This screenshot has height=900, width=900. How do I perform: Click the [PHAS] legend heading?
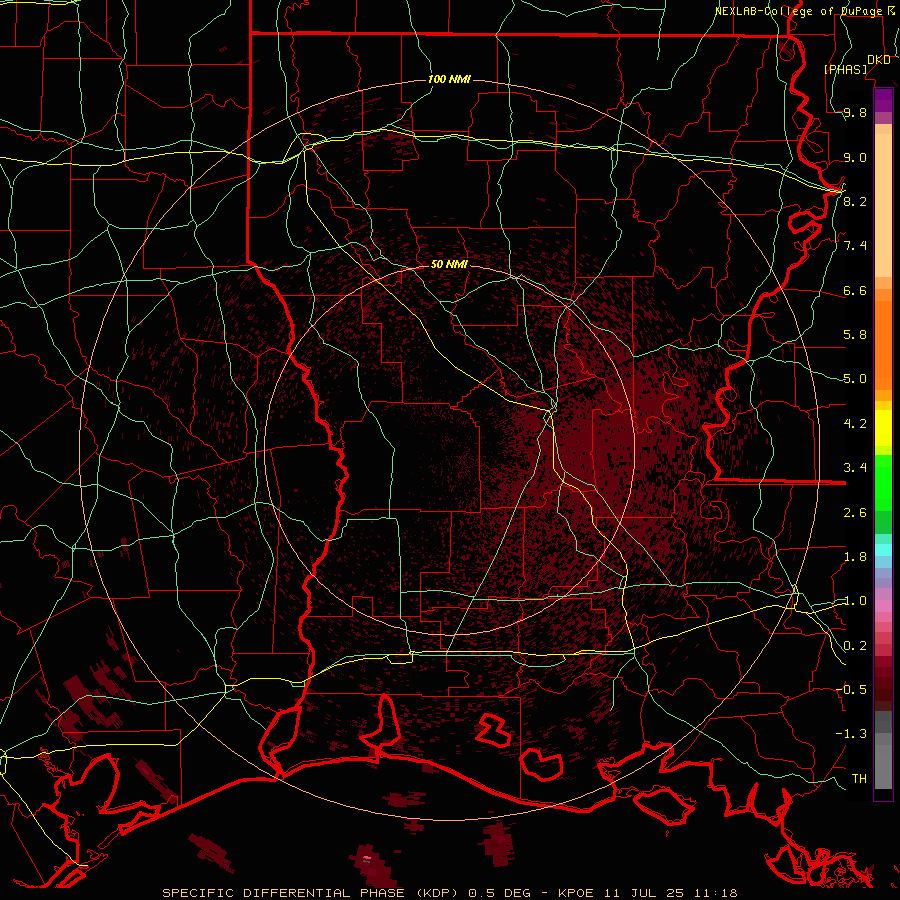coord(845,69)
